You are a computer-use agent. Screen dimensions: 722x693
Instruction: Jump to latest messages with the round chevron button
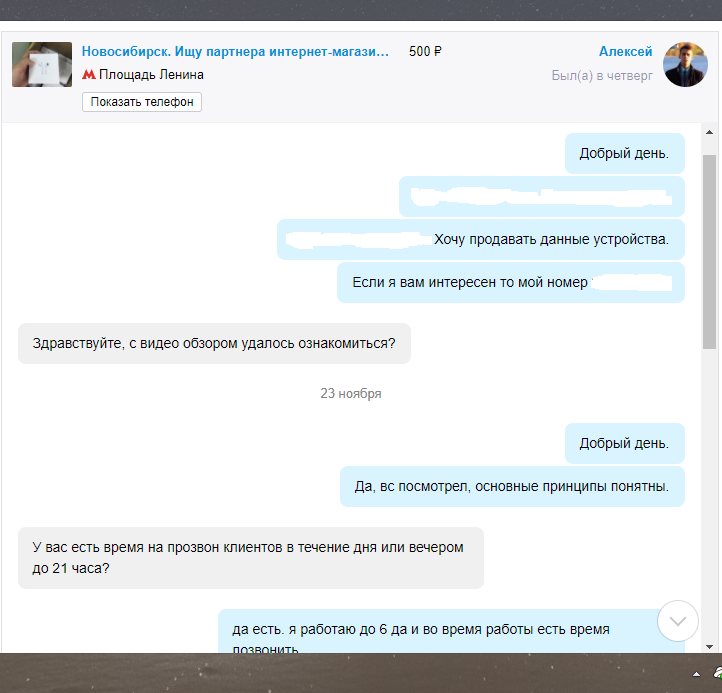coord(677,621)
